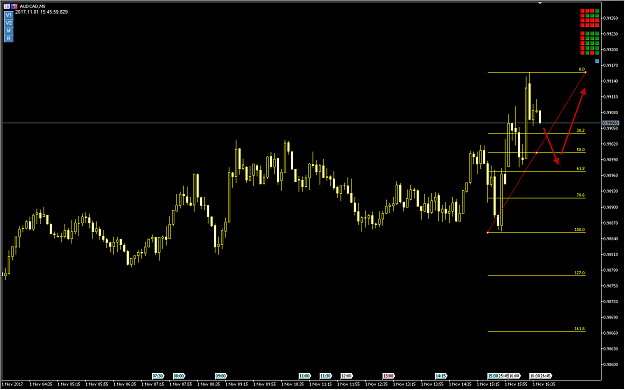This screenshot has height=390, width=625.
Task: Click the cyan 15:00 time marker
Action: pyautogui.click(x=493, y=376)
